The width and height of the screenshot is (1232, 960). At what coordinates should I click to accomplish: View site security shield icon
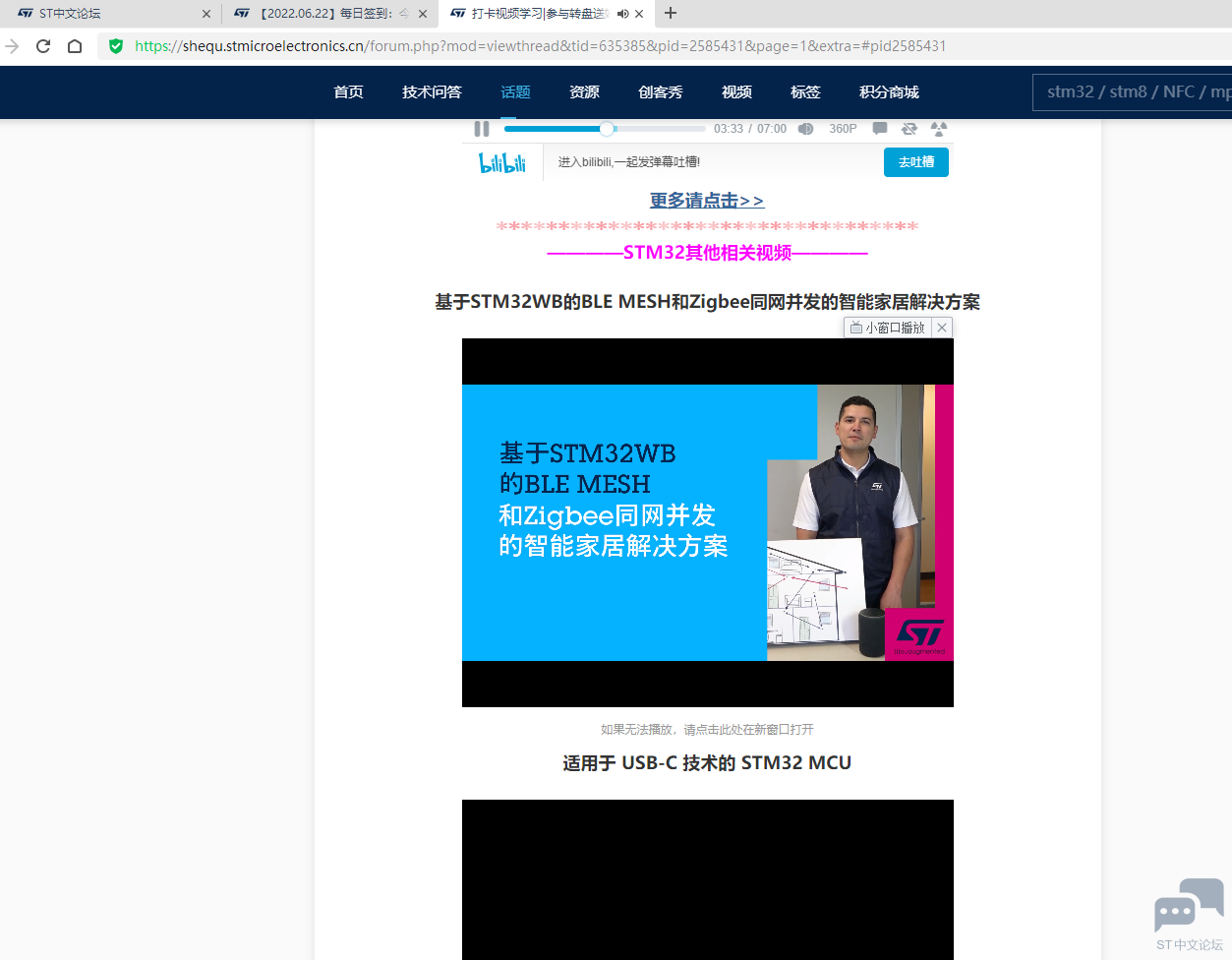(116, 45)
